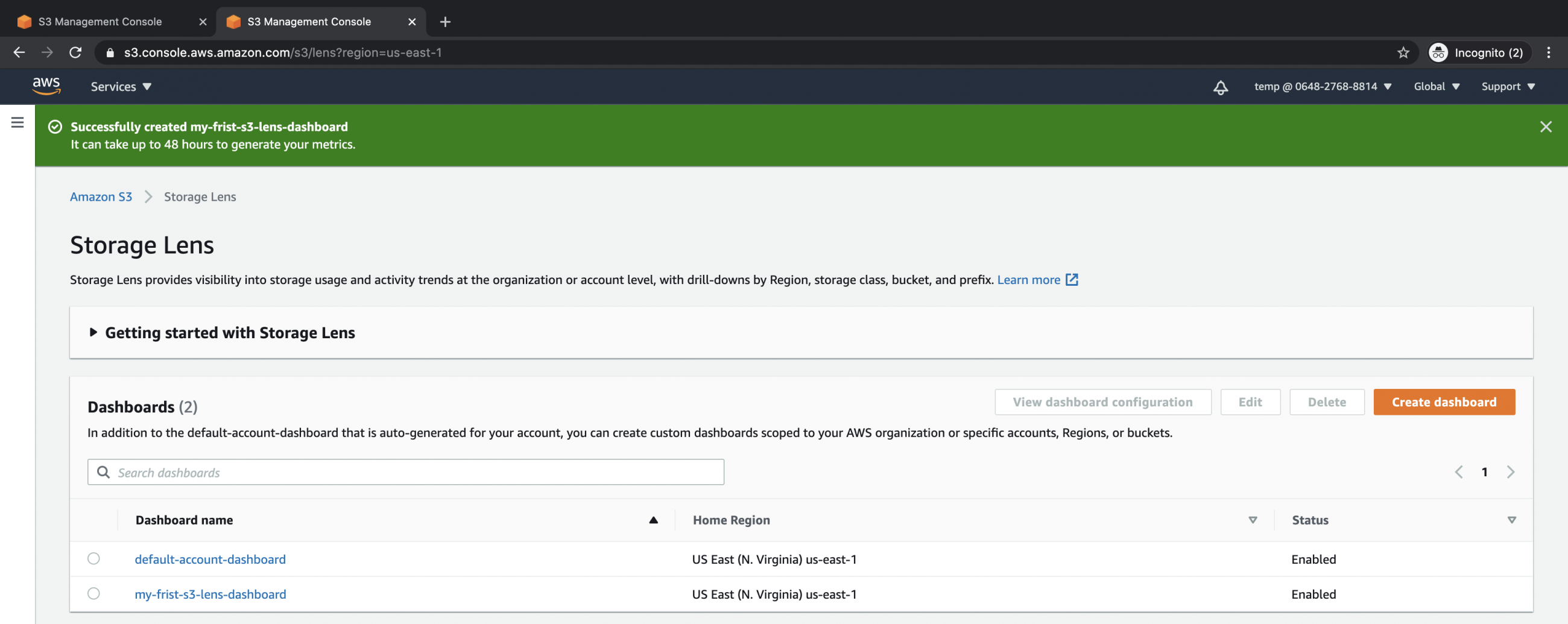Go back using the browser back arrow

pyautogui.click(x=19, y=53)
